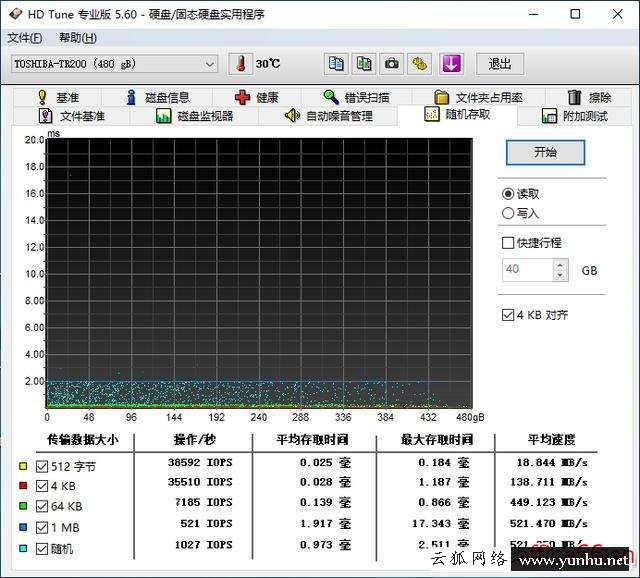The width and height of the screenshot is (640, 578).
Task: Click the yellow options tool icon
Action: [419, 64]
